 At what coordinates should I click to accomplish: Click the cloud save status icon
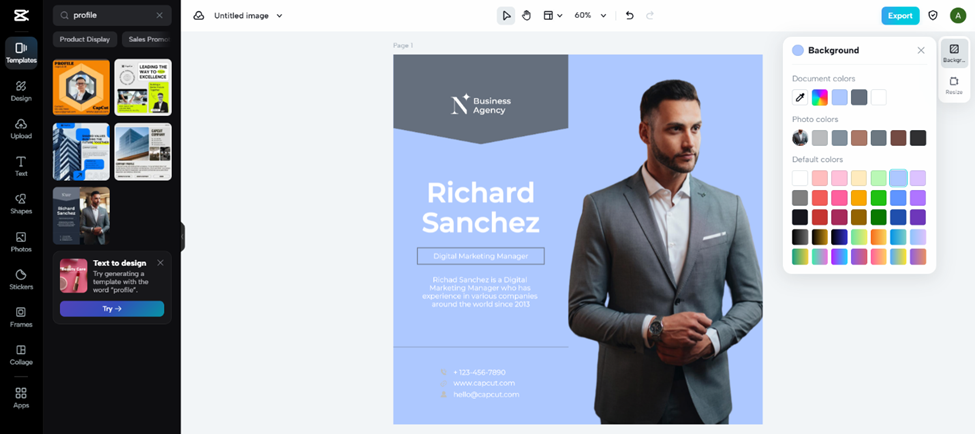pyautogui.click(x=198, y=16)
